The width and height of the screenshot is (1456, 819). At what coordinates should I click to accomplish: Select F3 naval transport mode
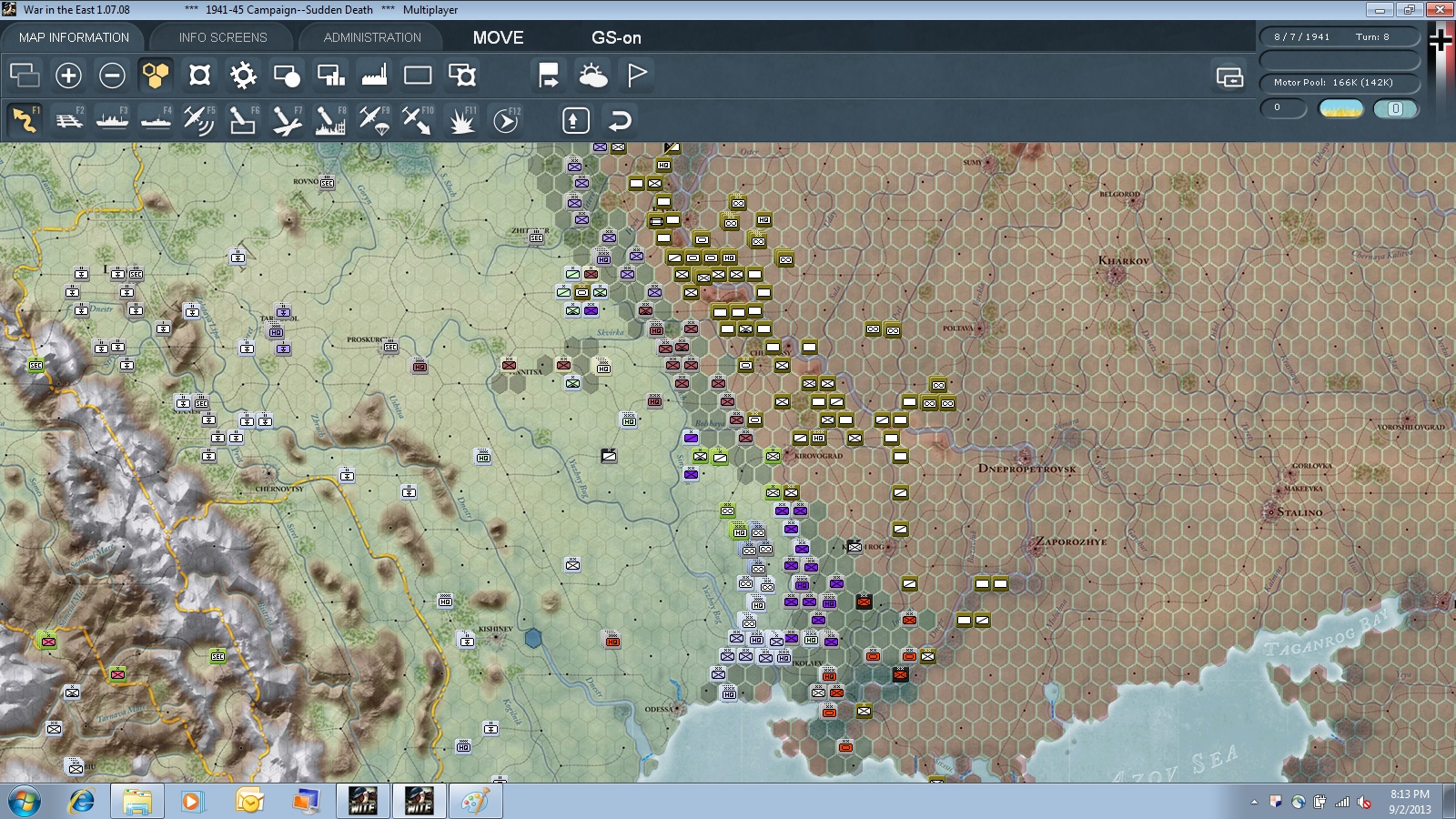113,120
